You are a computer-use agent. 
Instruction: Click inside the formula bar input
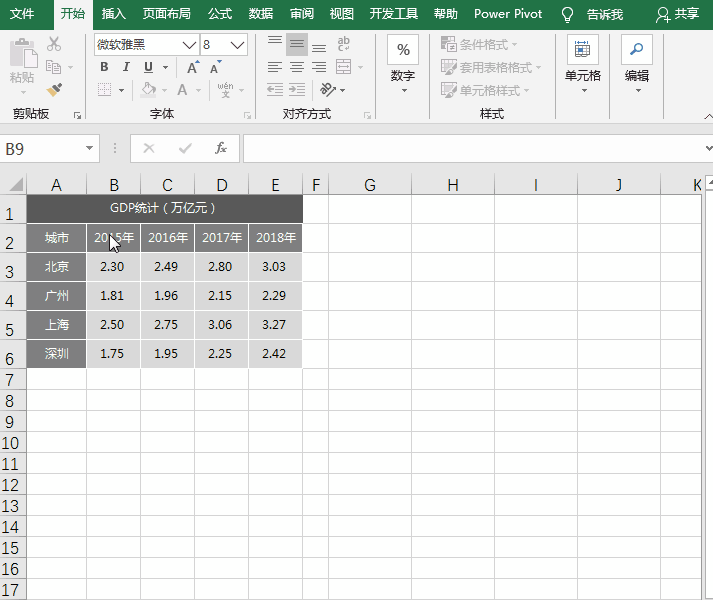(x=473, y=148)
